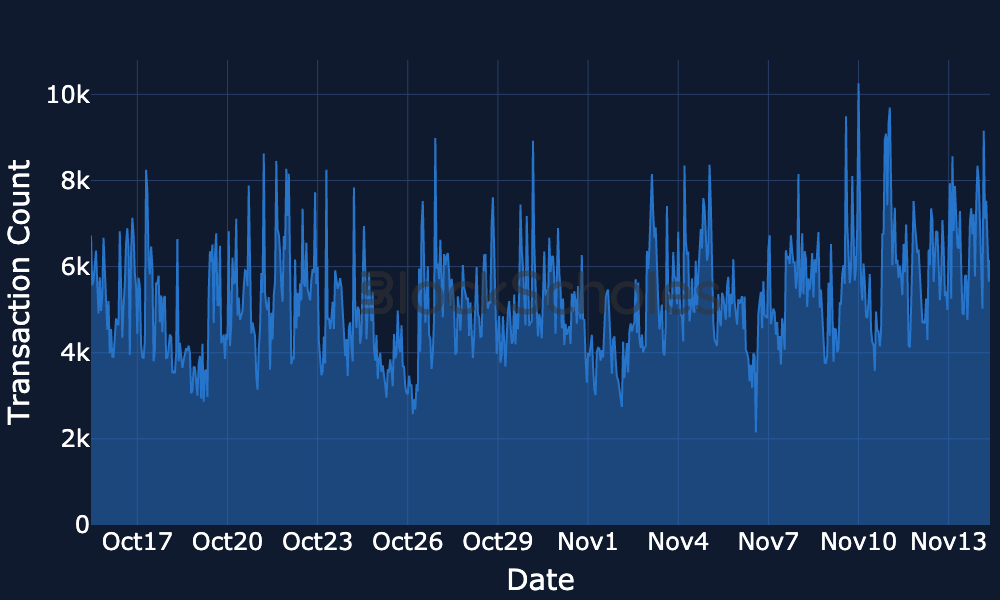Click the highest peak near Nov10
The height and width of the screenshot is (600, 1000).
[858, 84]
